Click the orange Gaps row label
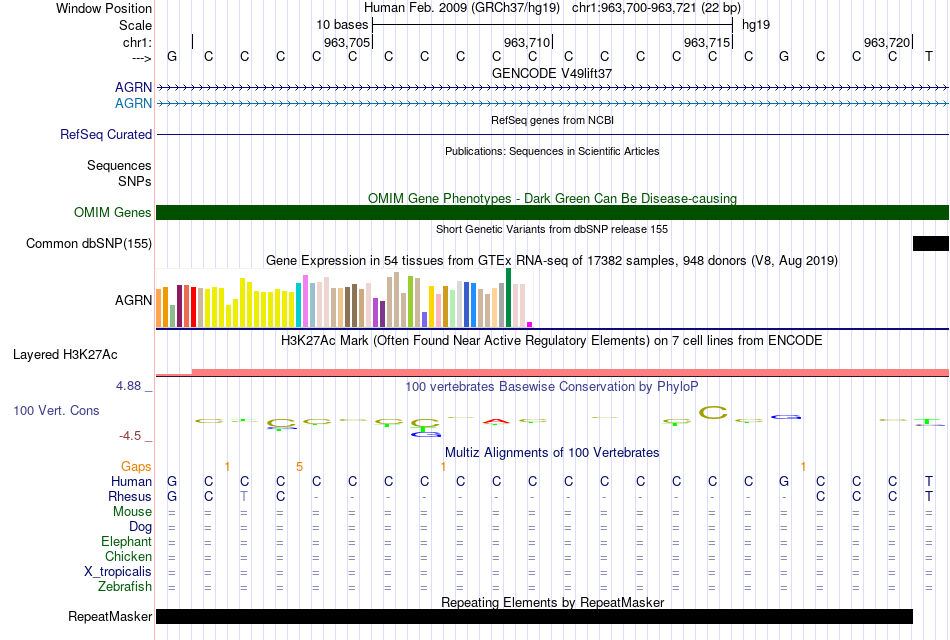The image size is (950, 640). pyautogui.click(x=136, y=467)
